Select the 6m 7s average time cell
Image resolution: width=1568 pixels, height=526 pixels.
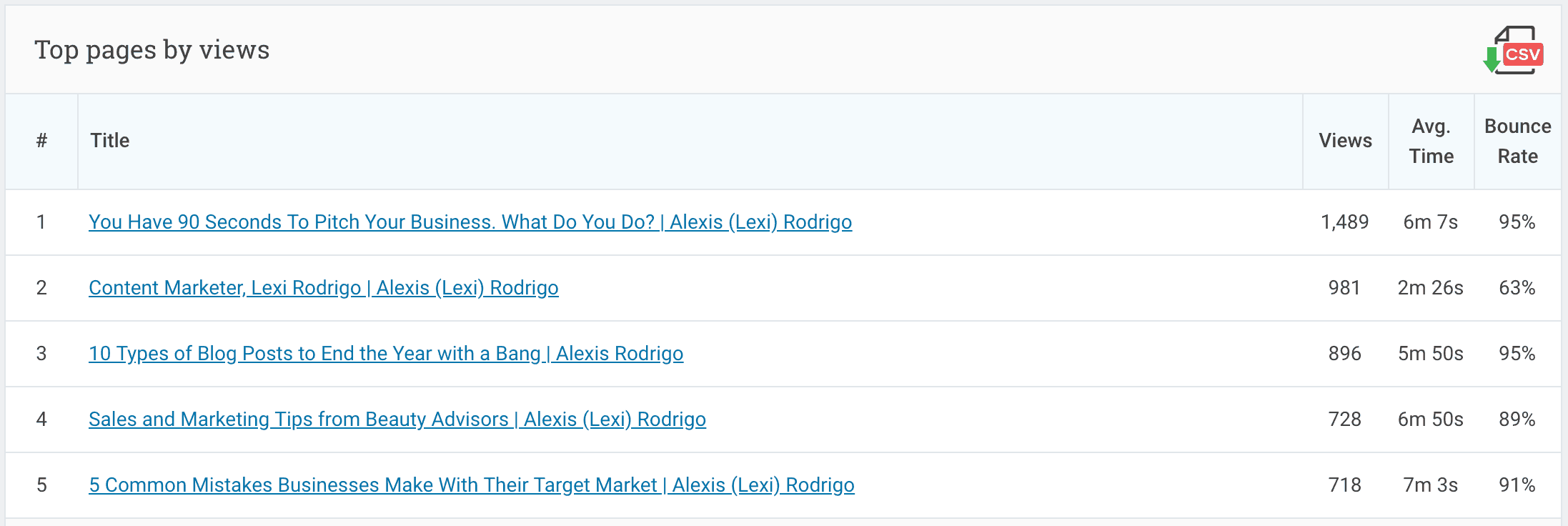tap(1431, 222)
